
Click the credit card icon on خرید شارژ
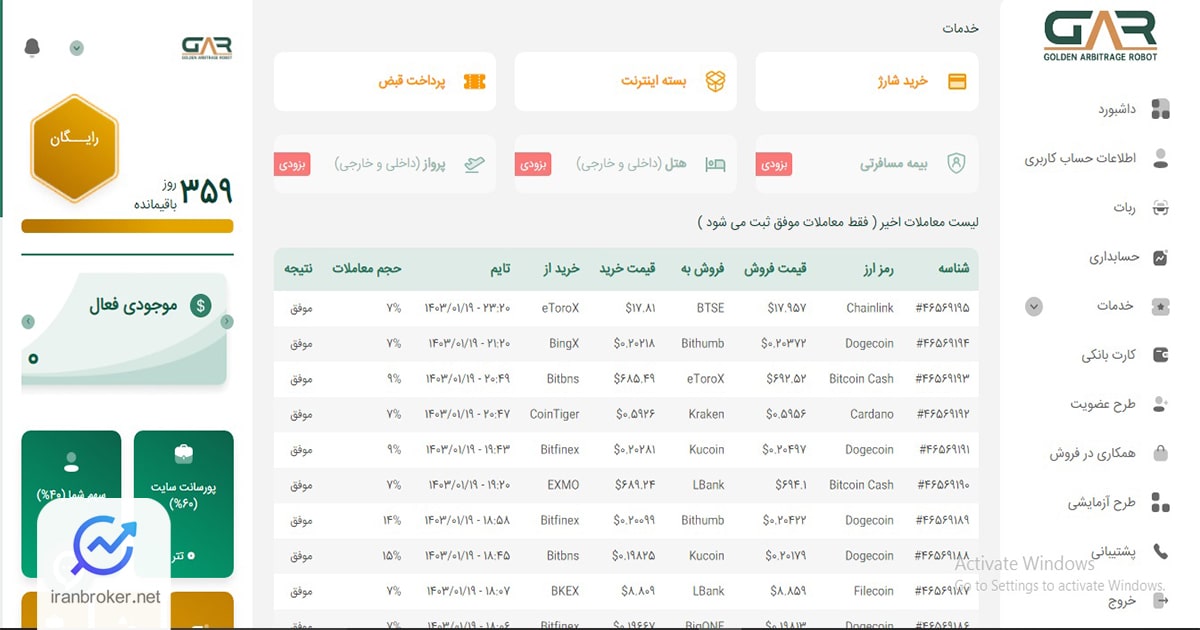957,82
